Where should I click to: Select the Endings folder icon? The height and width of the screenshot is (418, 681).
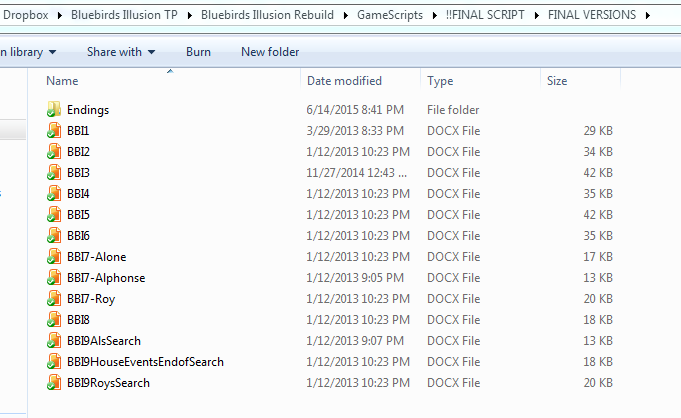click(54, 109)
